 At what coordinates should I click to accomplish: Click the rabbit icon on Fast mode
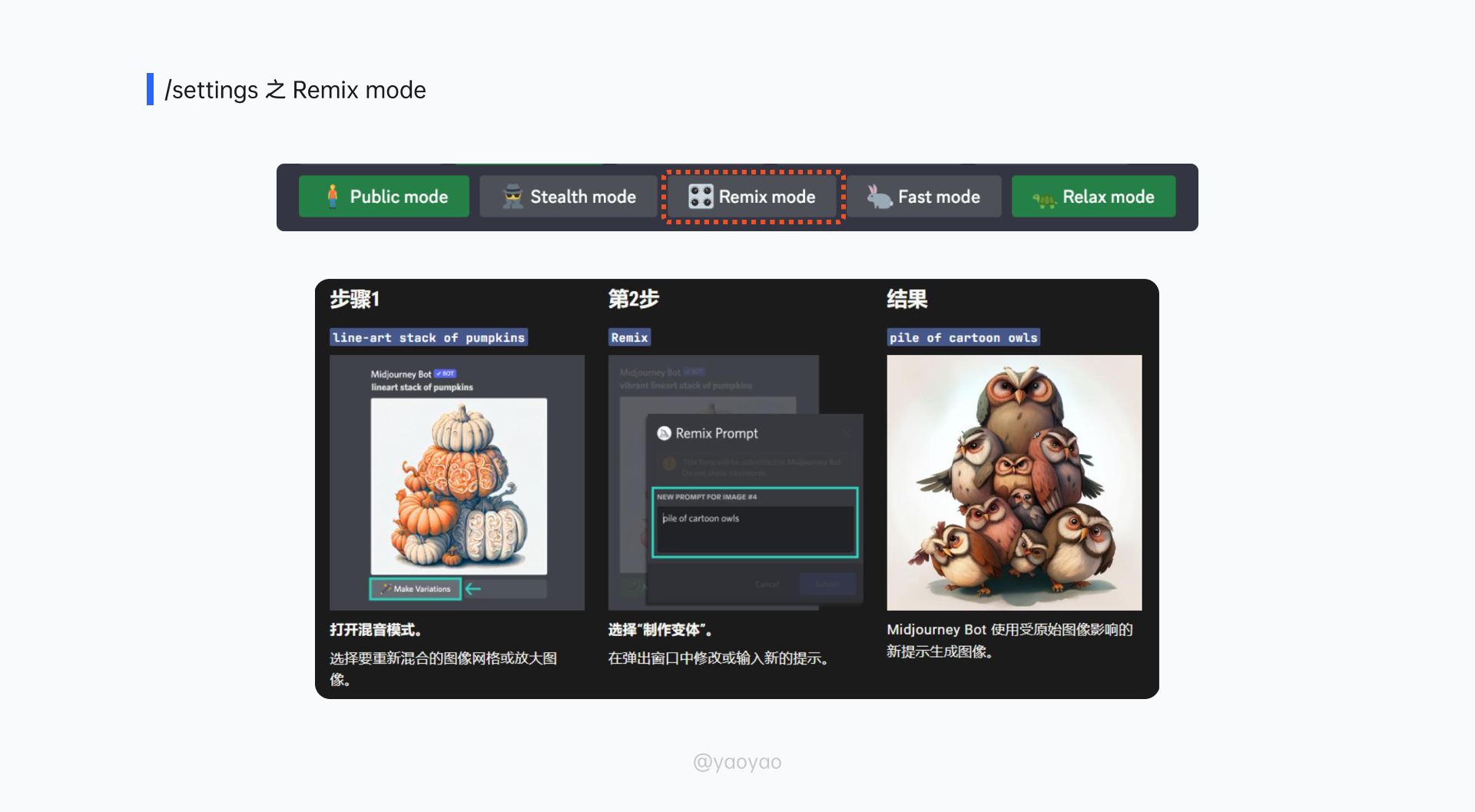tap(879, 197)
